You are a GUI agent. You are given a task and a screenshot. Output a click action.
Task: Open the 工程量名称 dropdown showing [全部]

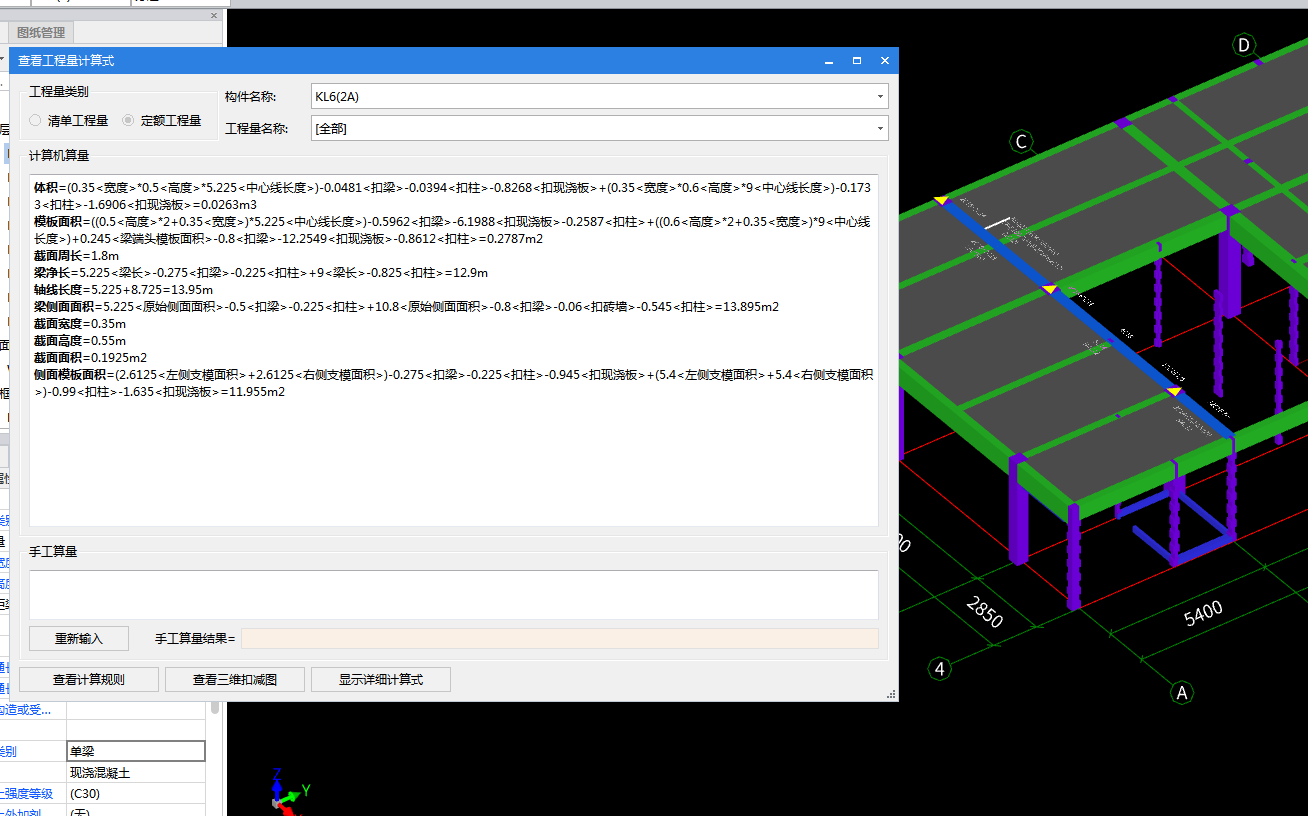click(x=599, y=128)
